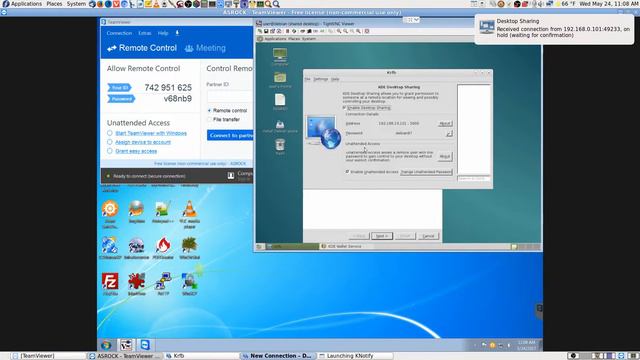Click the Your ID value 742 951 625

pyautogui.click(x=168, y=87)
